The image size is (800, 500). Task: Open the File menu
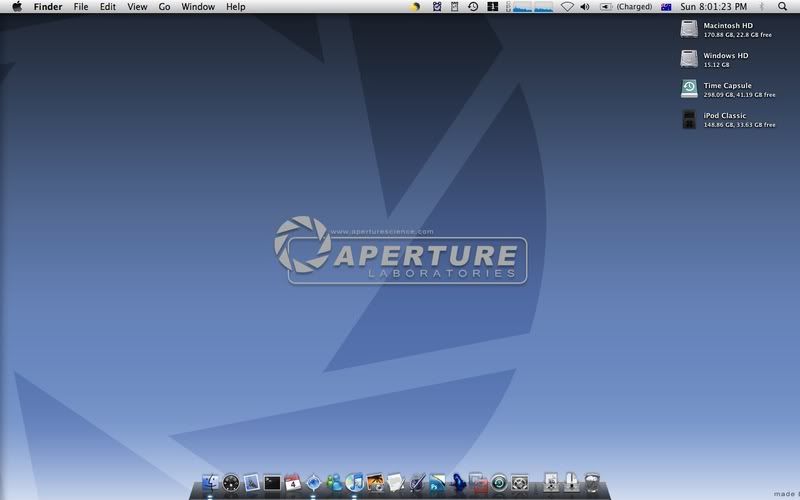pos(81,7)
